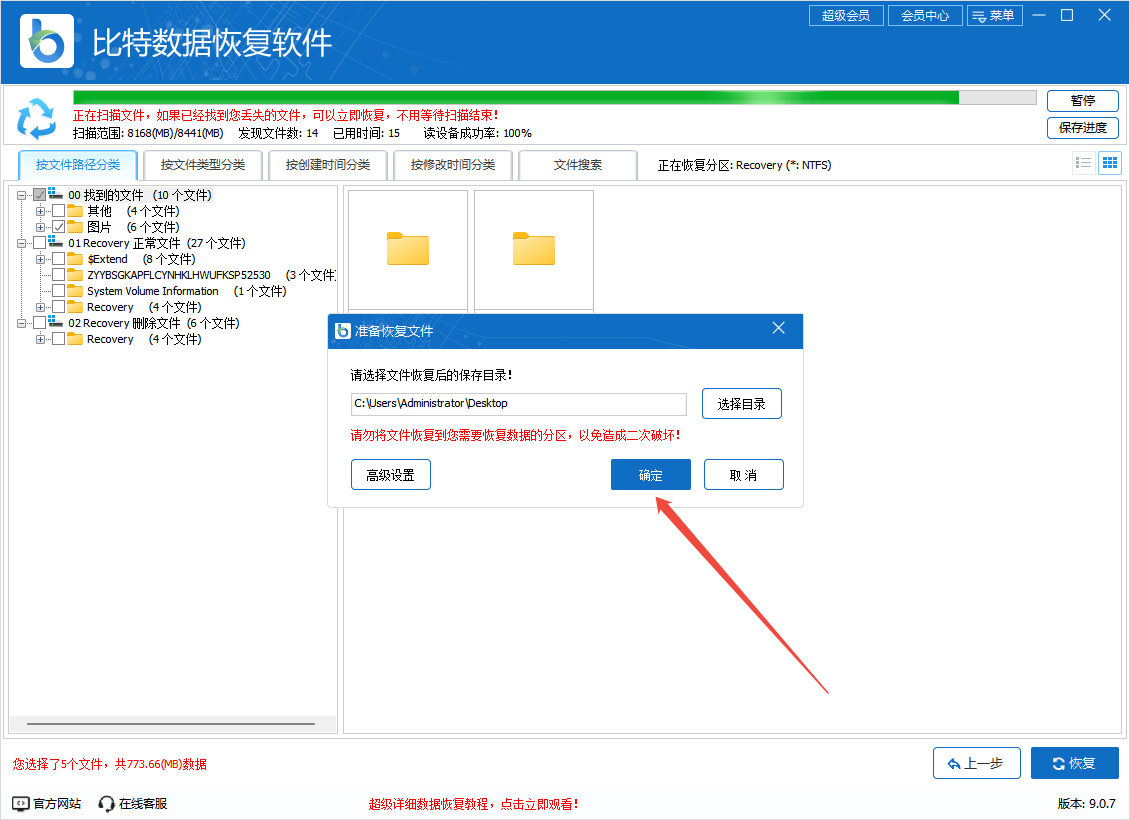The width and height of the screenshot is (1130, 820).
Task: Click 保存进度 button
Action: (x=1082, y=128)
